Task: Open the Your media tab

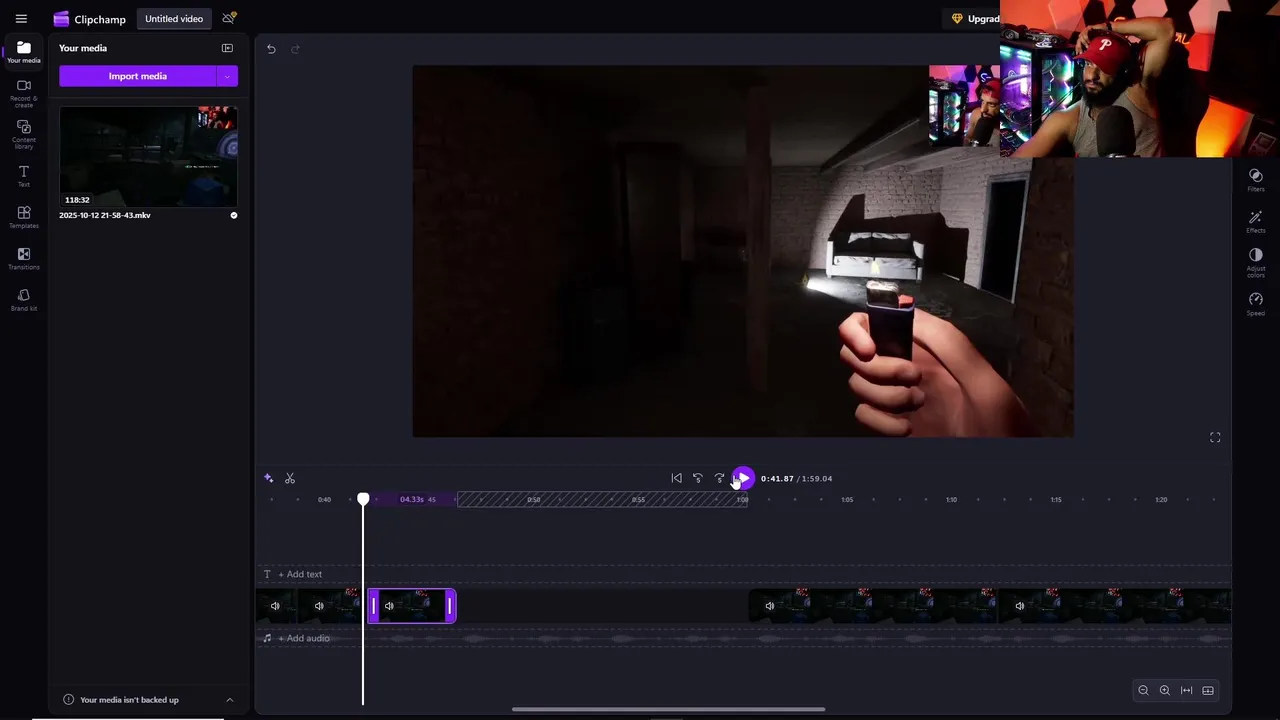Action: [24, 52]
